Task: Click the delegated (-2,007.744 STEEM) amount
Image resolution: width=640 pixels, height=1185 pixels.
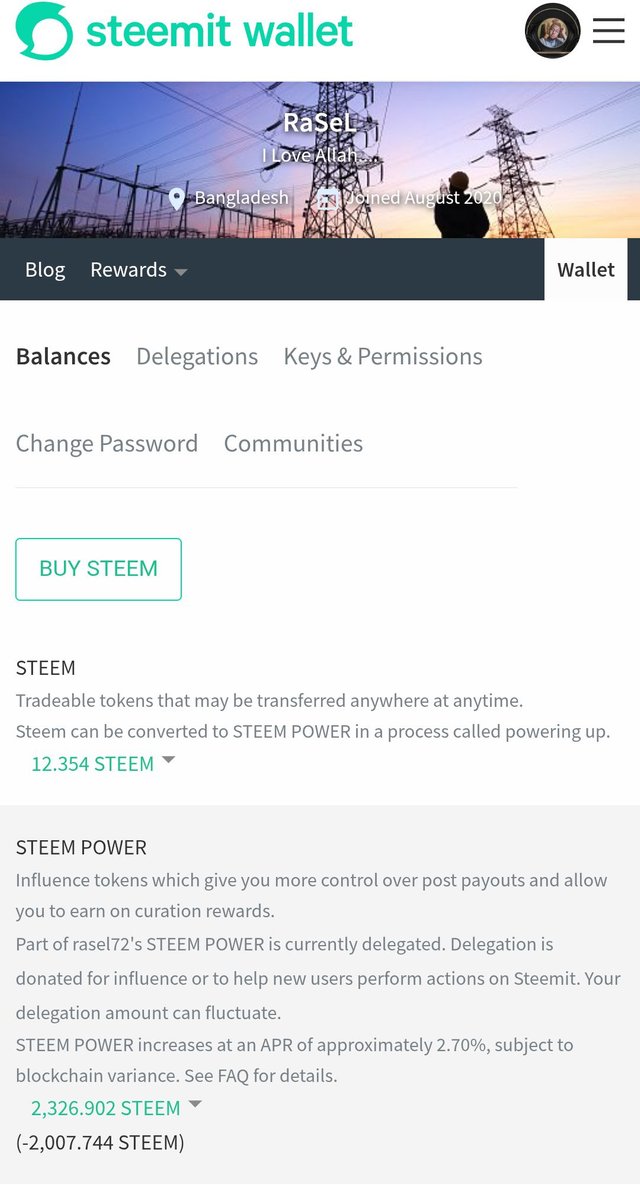Action: (100, 1142)
